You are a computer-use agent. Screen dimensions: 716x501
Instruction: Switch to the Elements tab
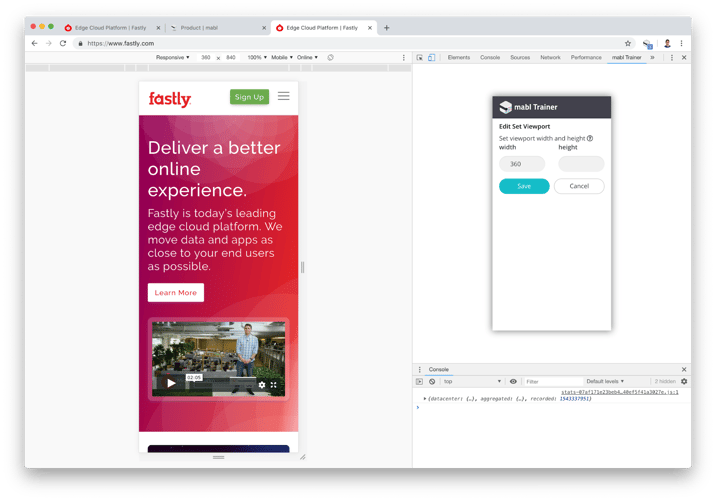click(x=458, y=58)
